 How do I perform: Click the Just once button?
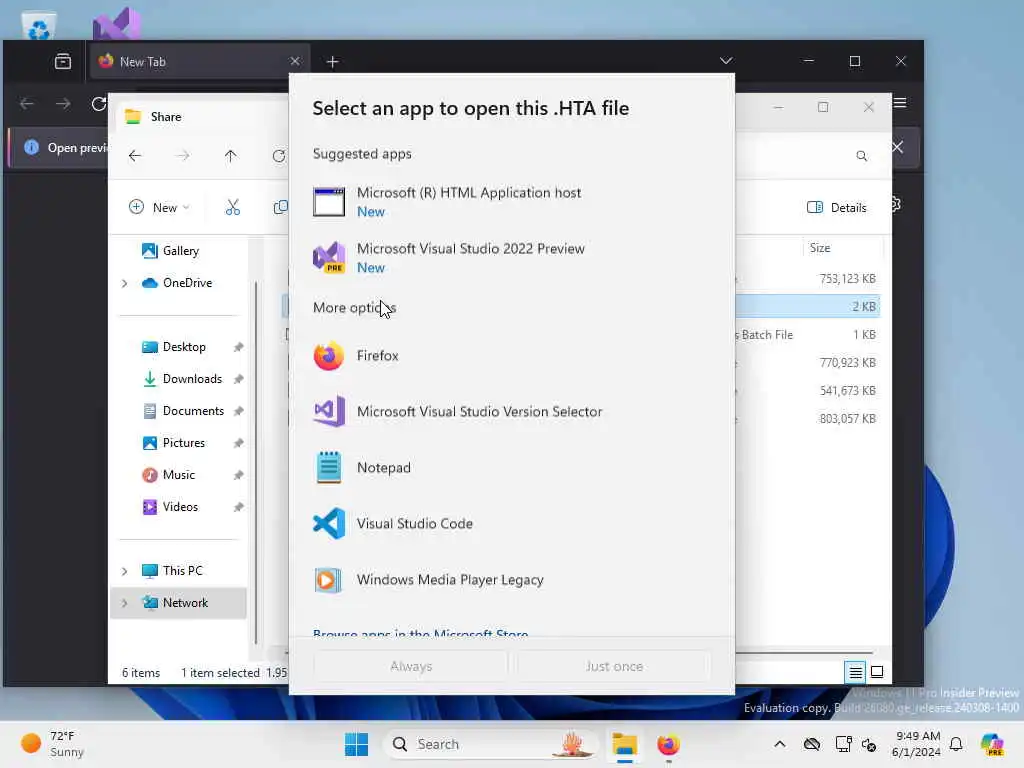coord(614,666)
